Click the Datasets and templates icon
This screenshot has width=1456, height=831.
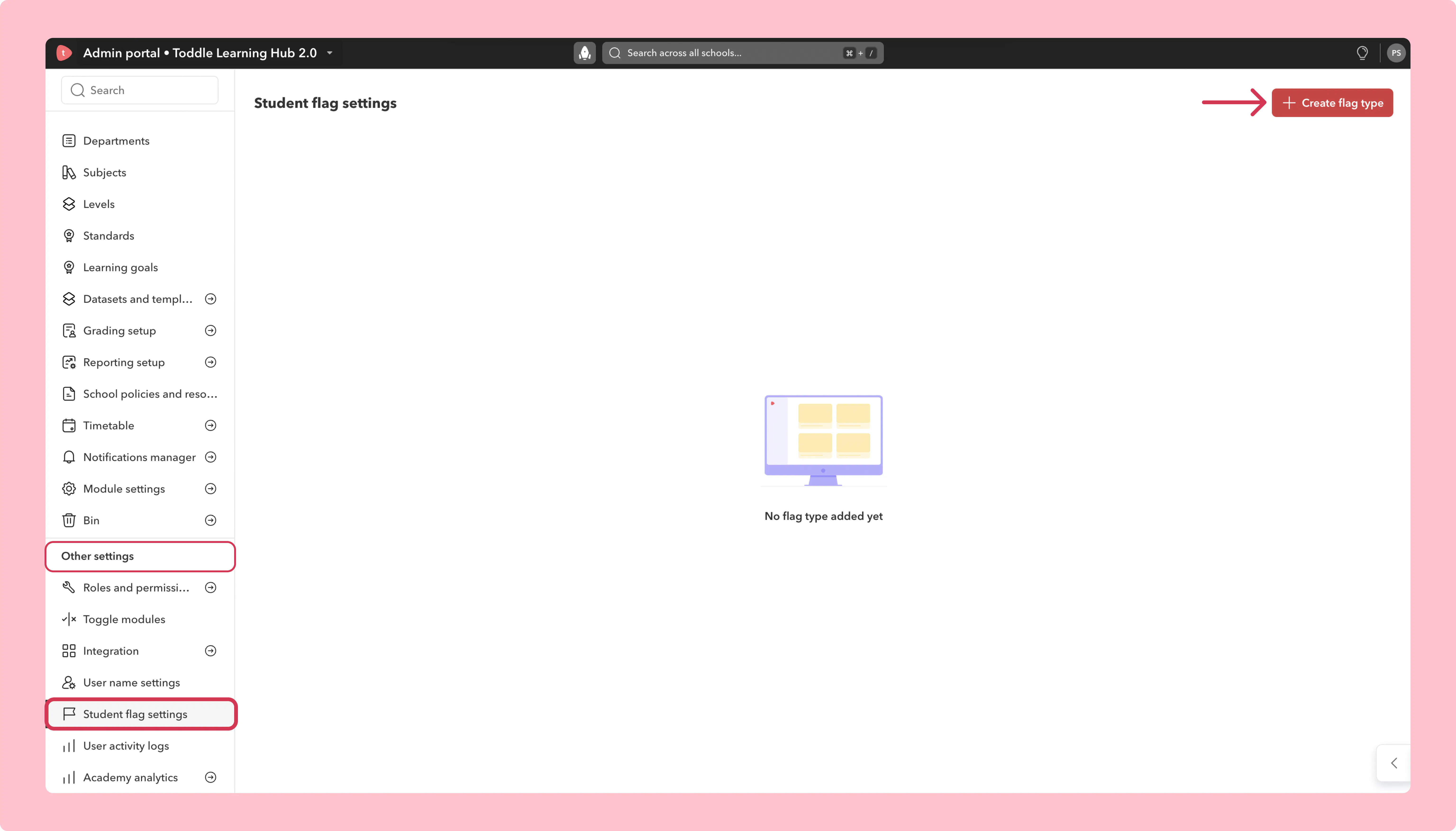[69, 299]
